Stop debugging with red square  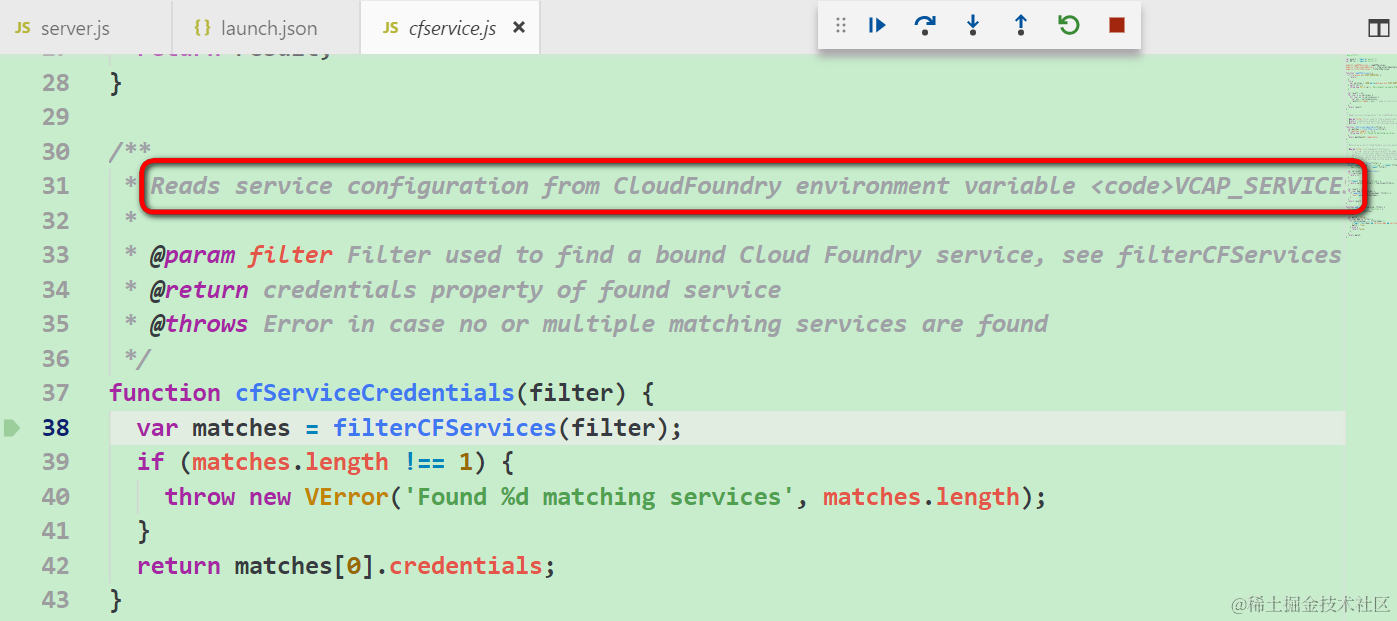pyautogui.click(x=1117, y=26)
